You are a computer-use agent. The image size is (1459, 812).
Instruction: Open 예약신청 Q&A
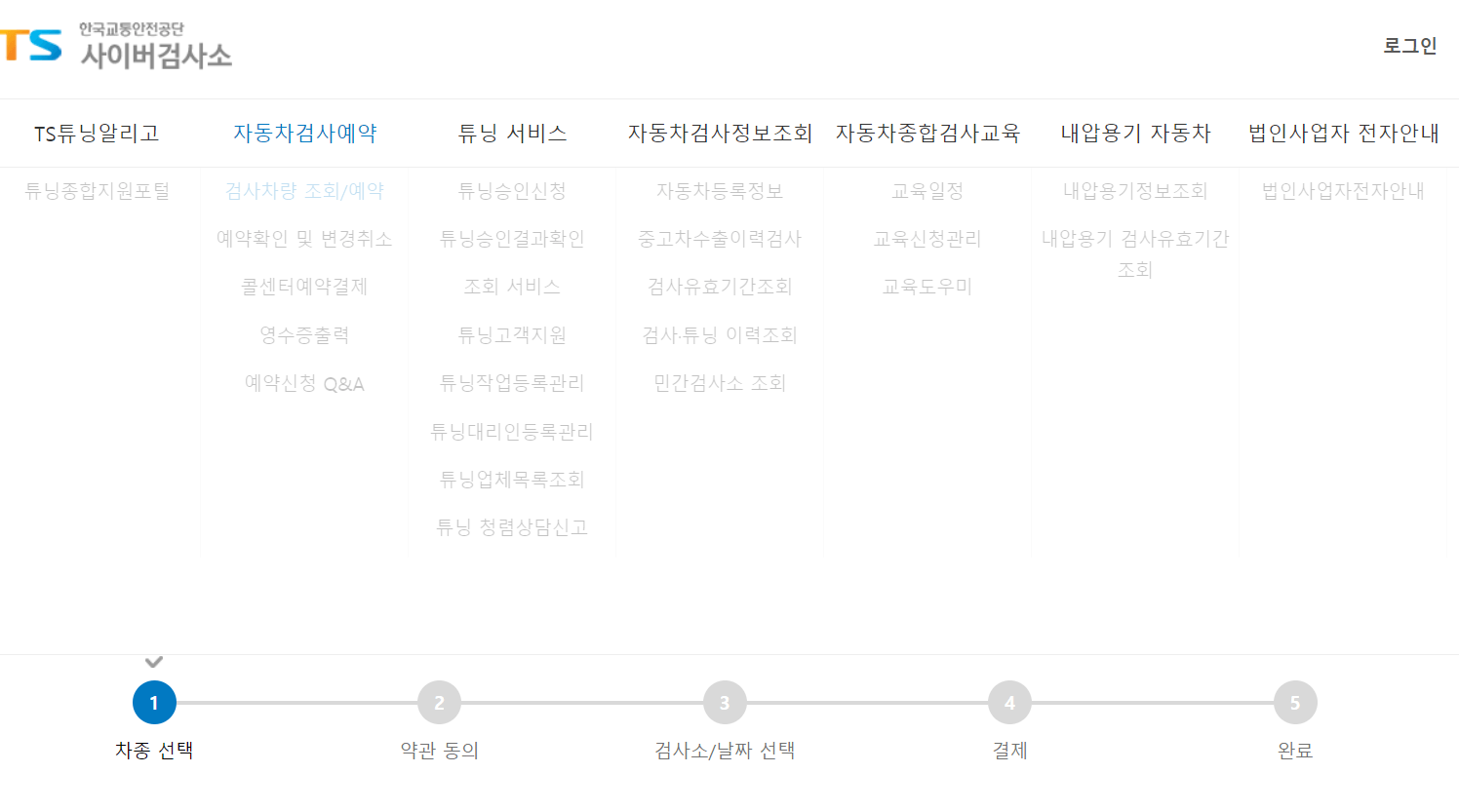click(x=305, y=383)
